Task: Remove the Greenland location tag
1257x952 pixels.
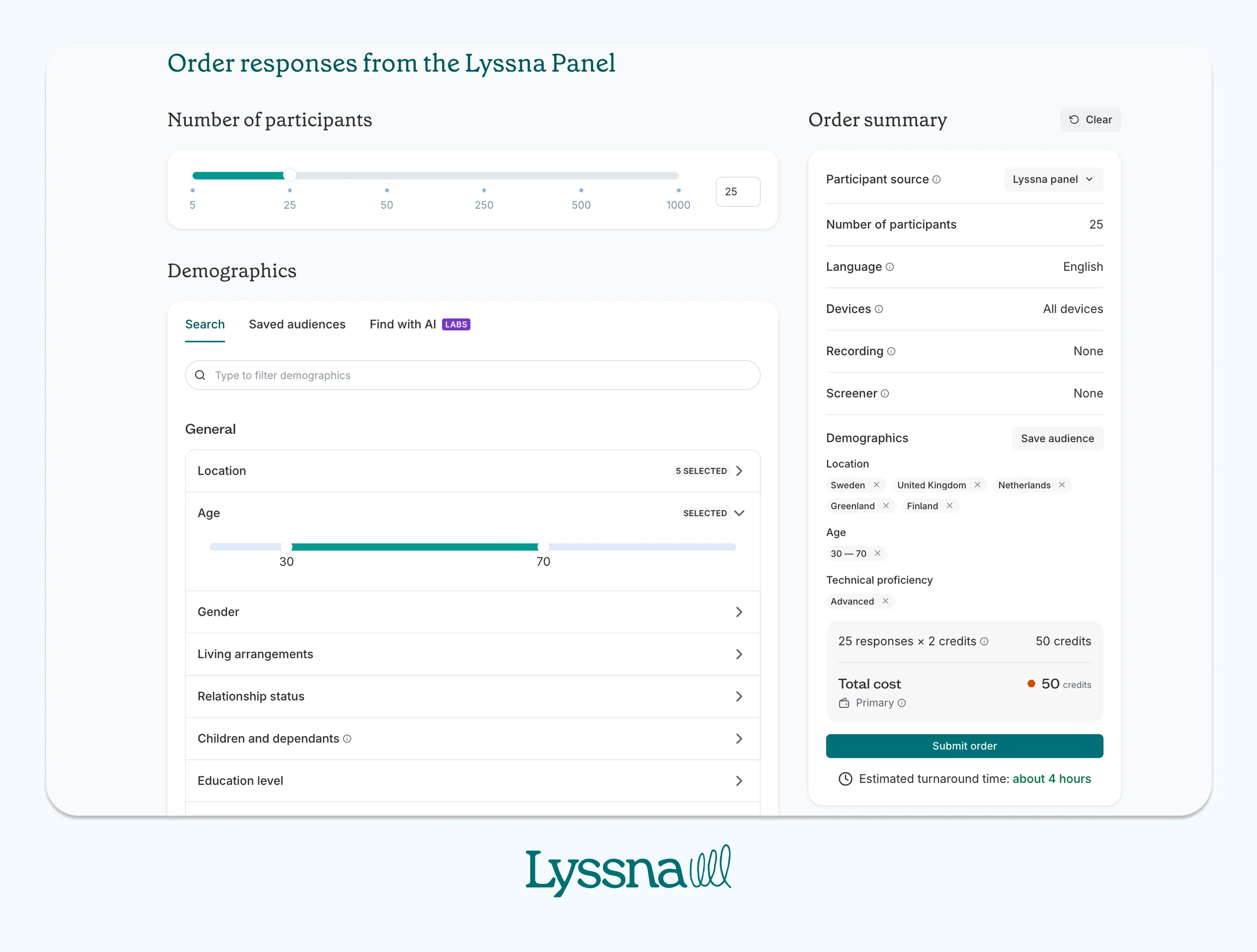Action: [x=886, y=506]
